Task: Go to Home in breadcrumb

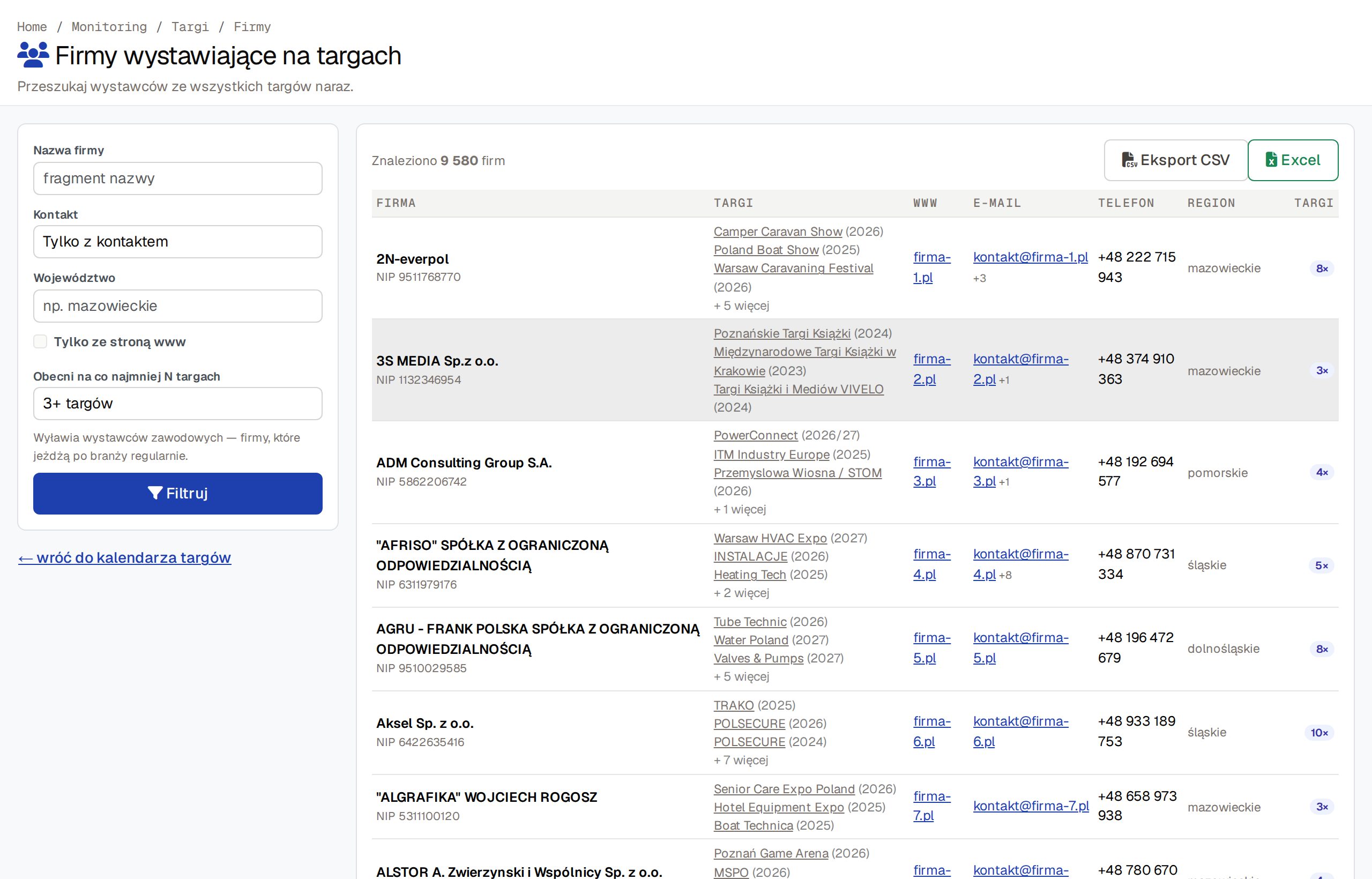Action: [32, 27]
